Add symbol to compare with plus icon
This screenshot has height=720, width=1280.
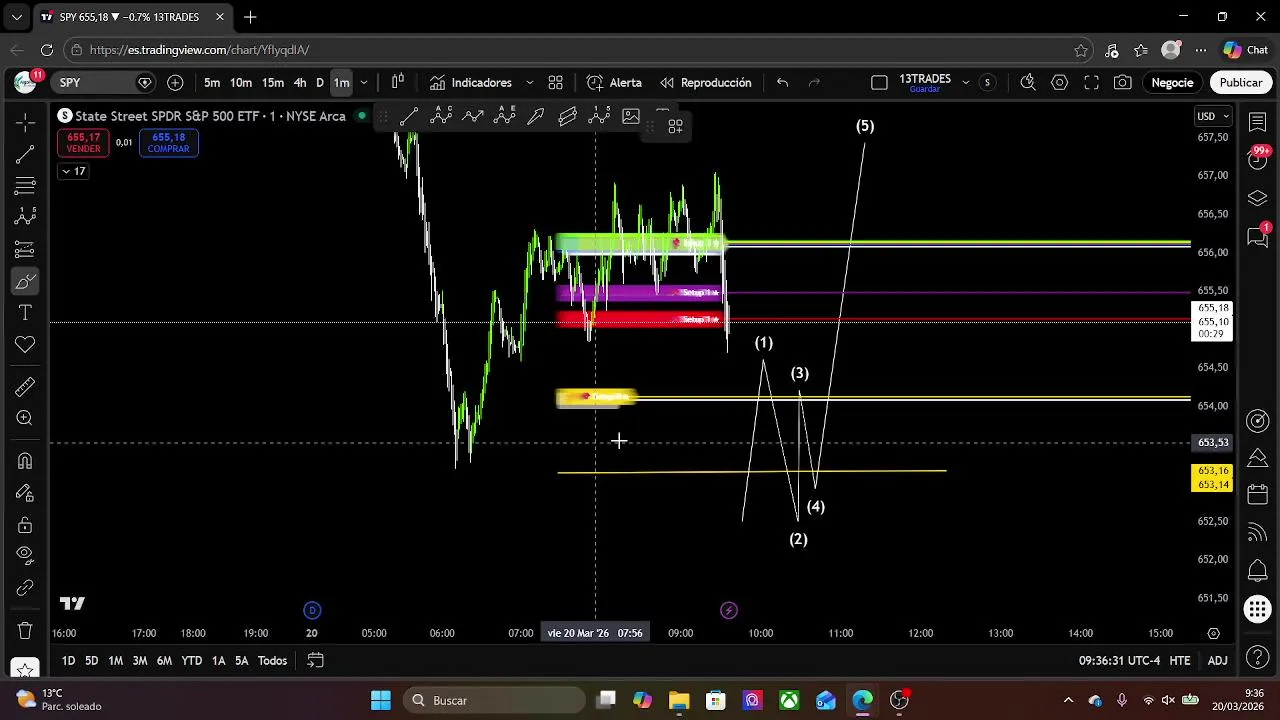click(x=175, y=83)
